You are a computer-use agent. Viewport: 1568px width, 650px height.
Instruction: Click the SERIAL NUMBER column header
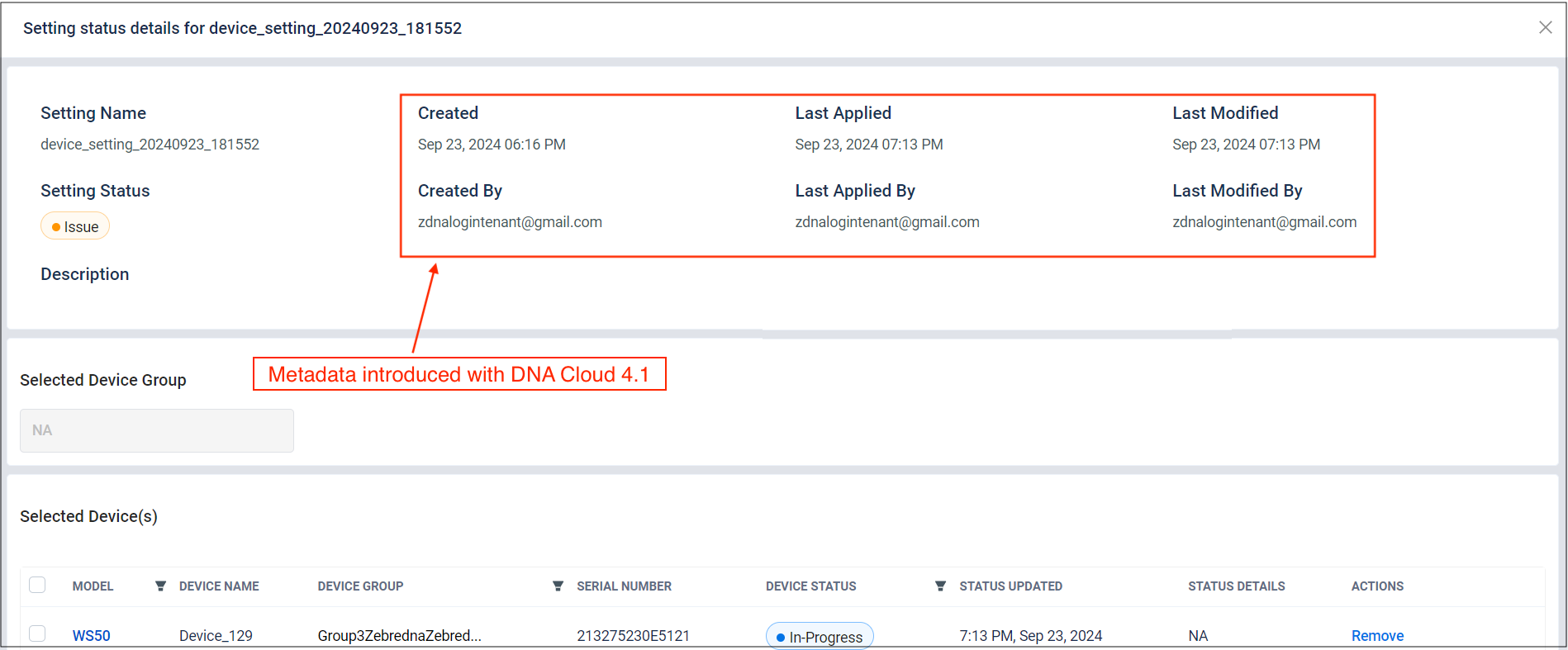point(624,586)
